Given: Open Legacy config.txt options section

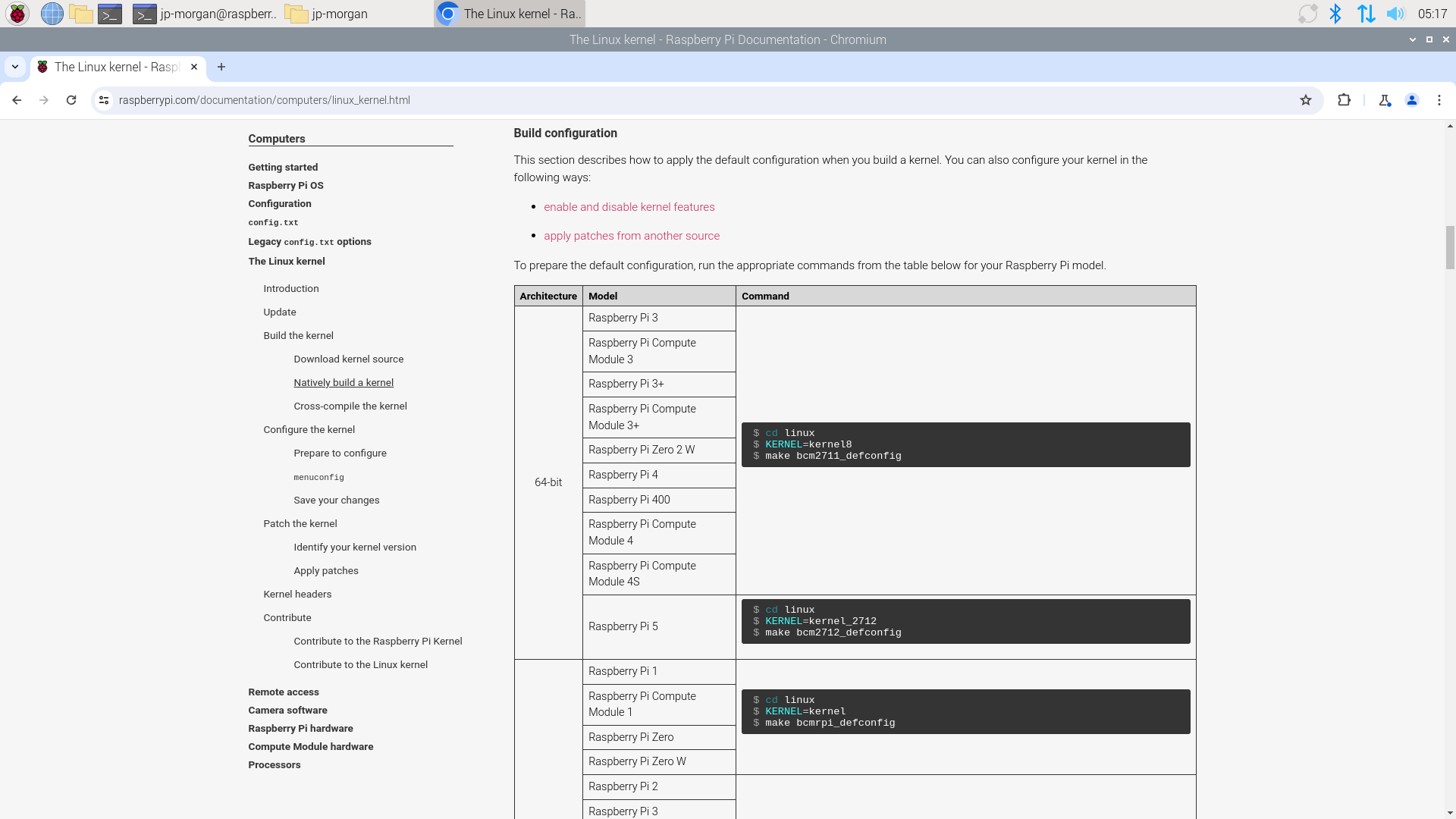Looking at the screenshot, I should coord(309,242).
